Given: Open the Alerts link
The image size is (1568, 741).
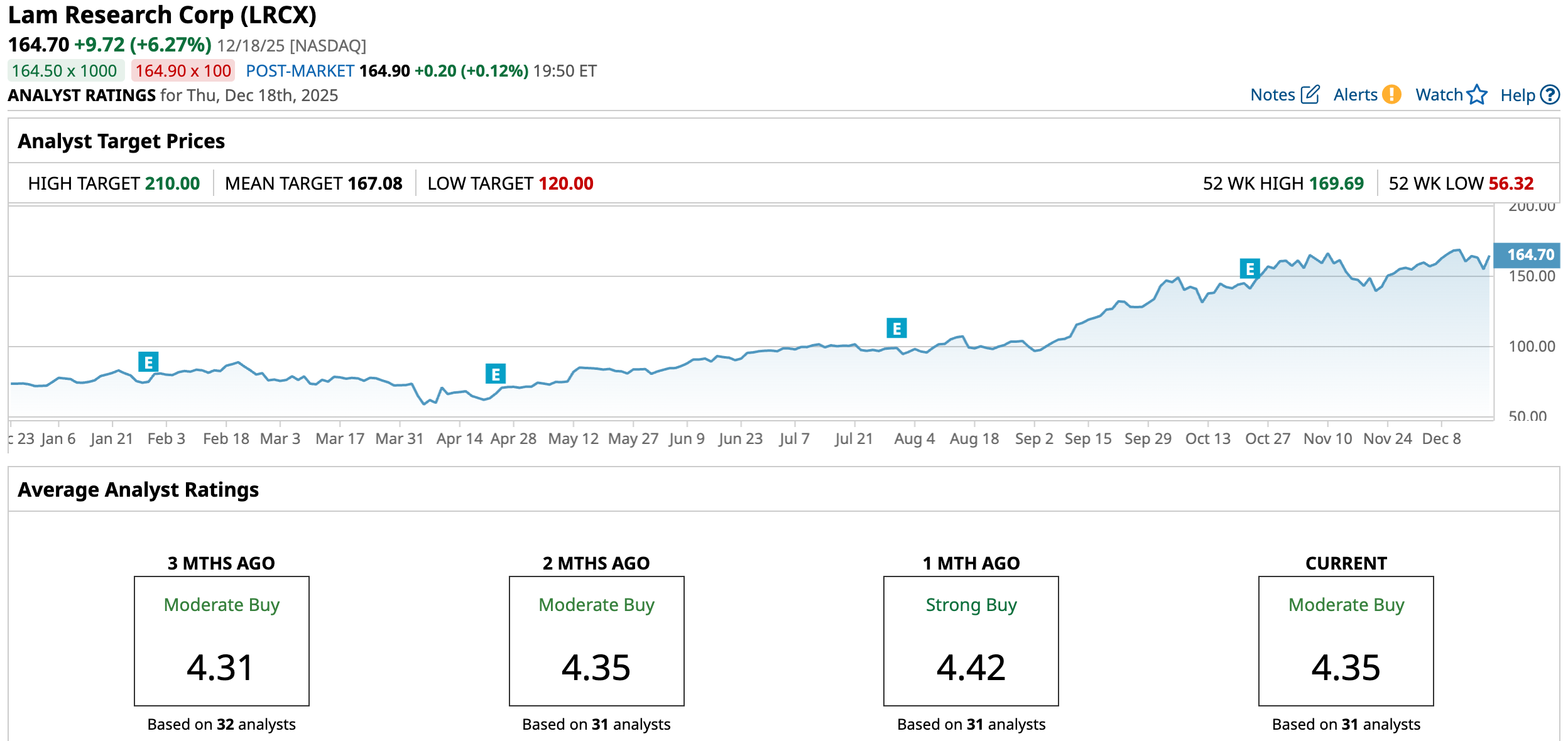Looking at the screenshot, I should 1355,95.
